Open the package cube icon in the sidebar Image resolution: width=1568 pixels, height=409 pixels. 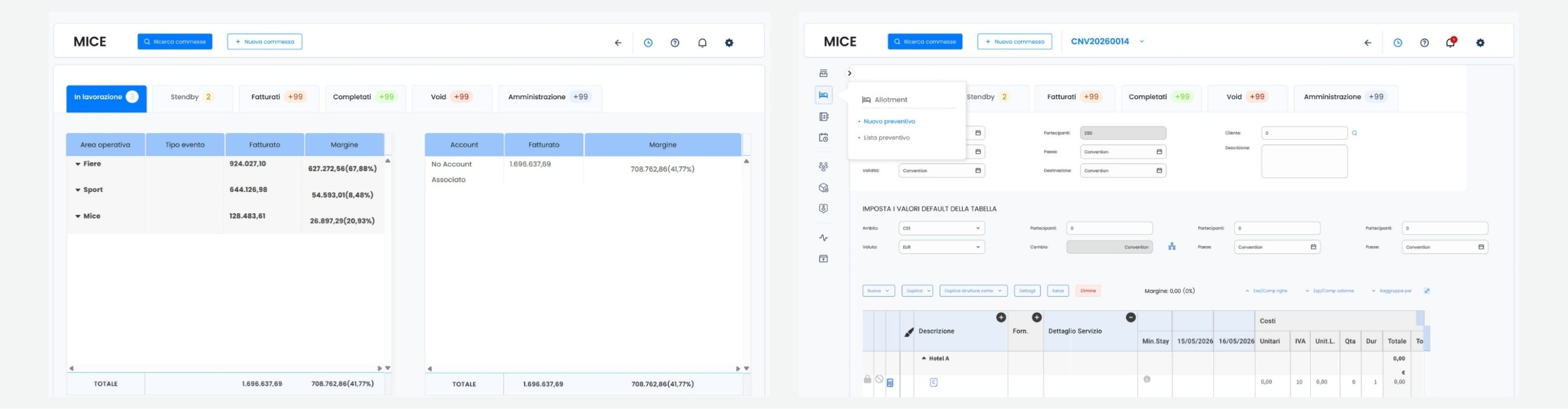pyautogui.click(x=824, y=188)
